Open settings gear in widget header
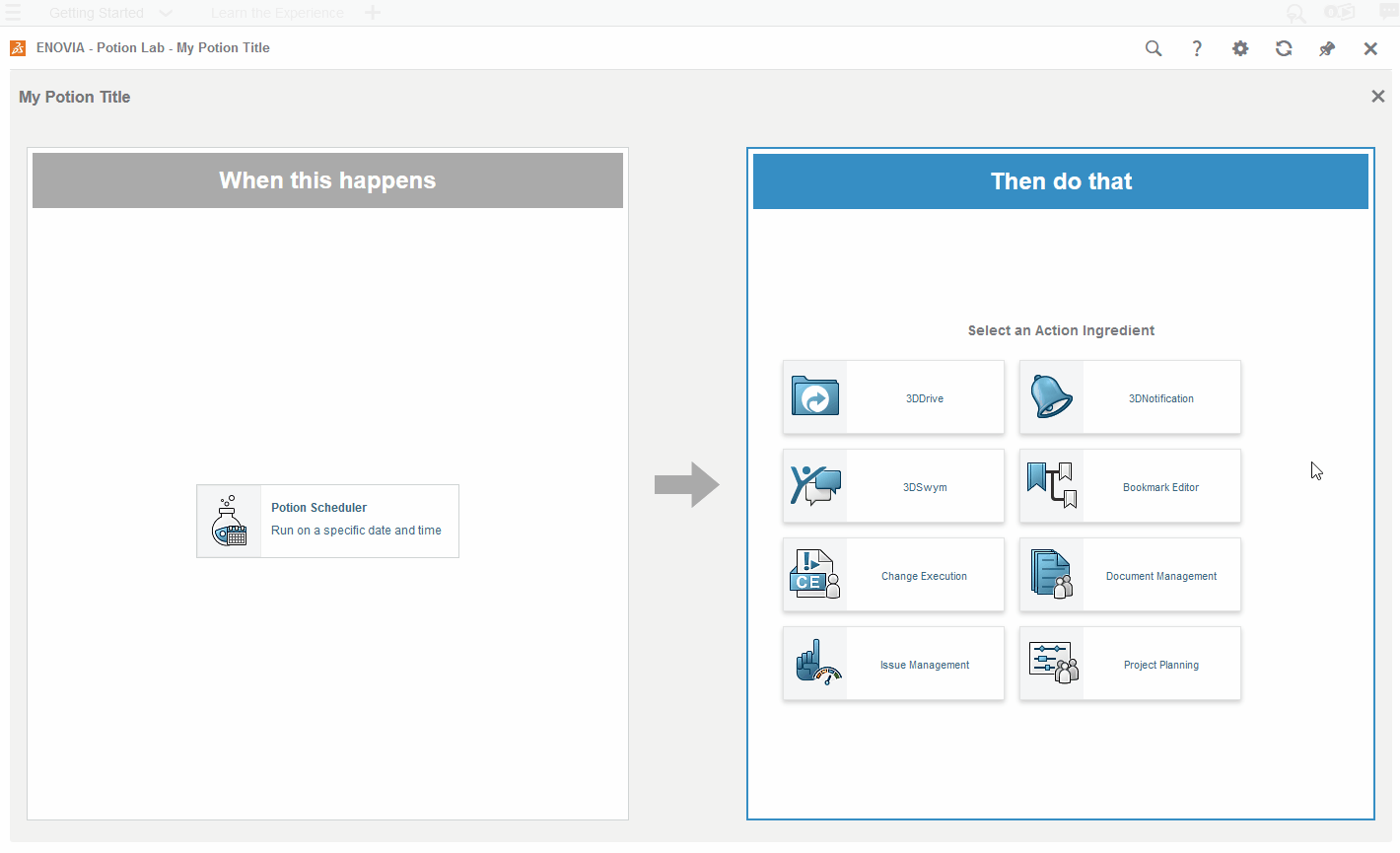 tap(1240, 48)
